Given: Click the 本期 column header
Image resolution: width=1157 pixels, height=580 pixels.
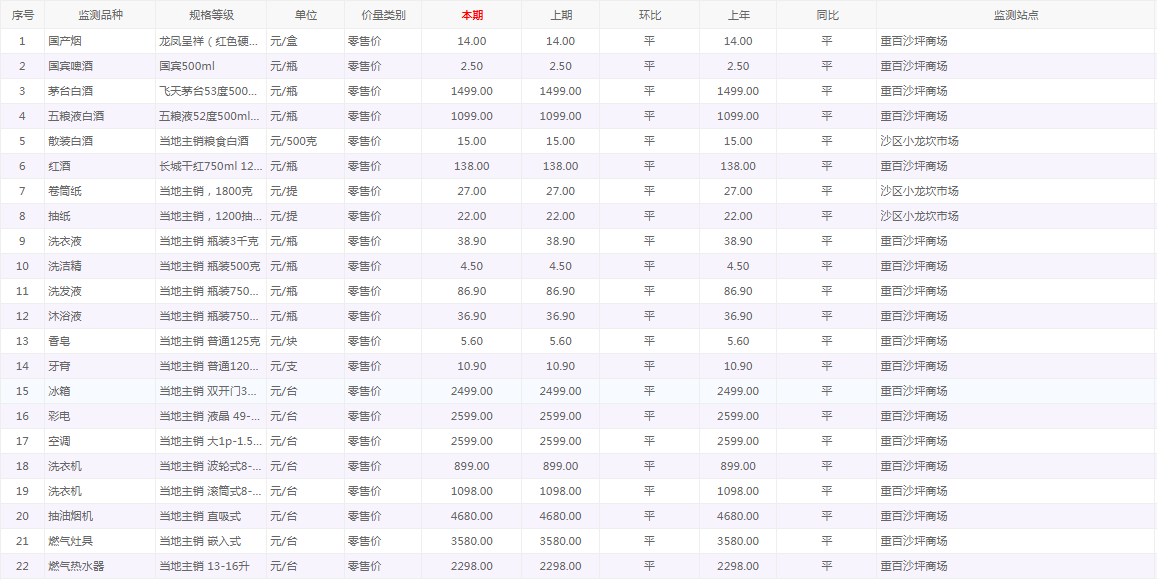Looking at the screenshot, I should tap(471, 15).
